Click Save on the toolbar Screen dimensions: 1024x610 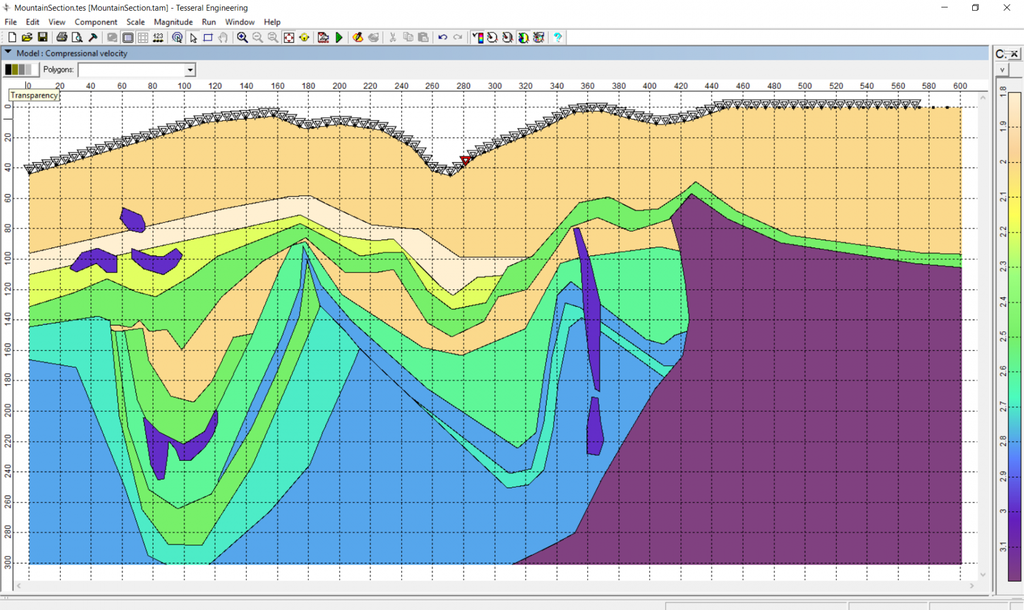43,37
